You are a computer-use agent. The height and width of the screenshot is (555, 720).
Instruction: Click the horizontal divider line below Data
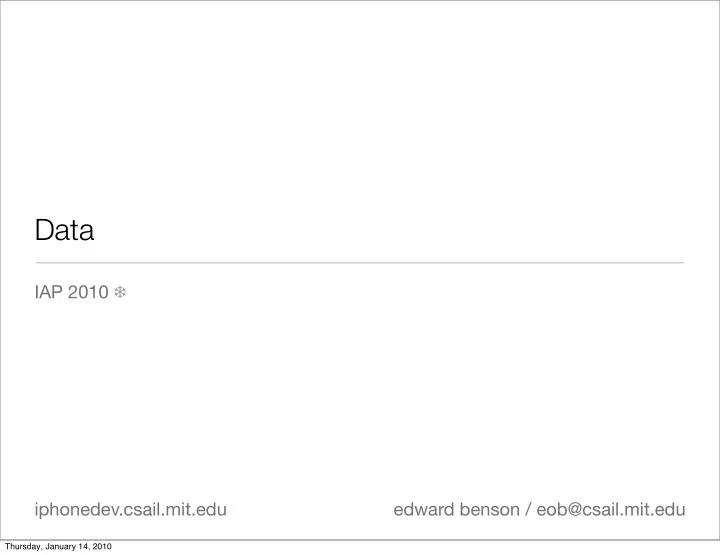pyautogui.click(x=360, y=263)
